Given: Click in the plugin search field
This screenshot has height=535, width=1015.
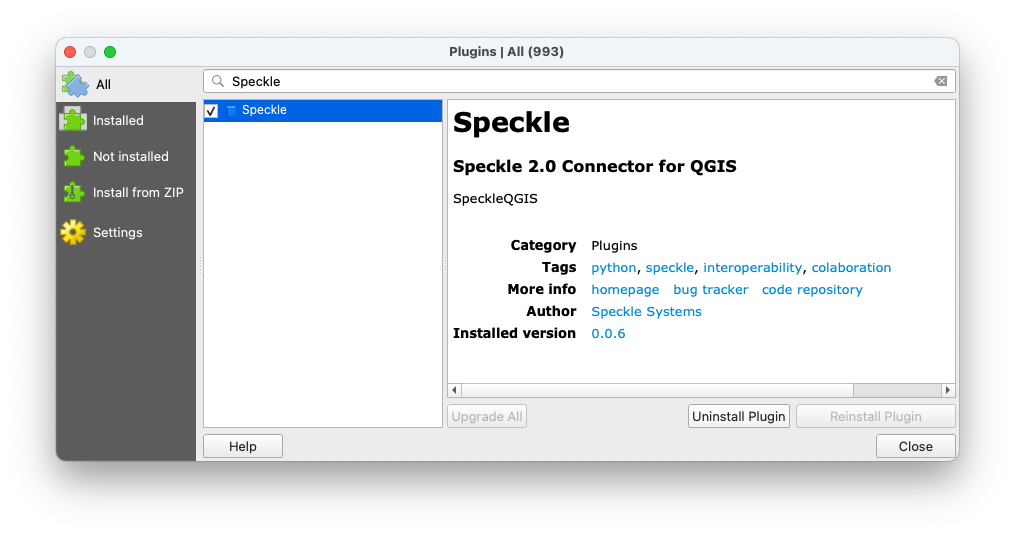Looking at the screenshot, I should tap(579, 82).
